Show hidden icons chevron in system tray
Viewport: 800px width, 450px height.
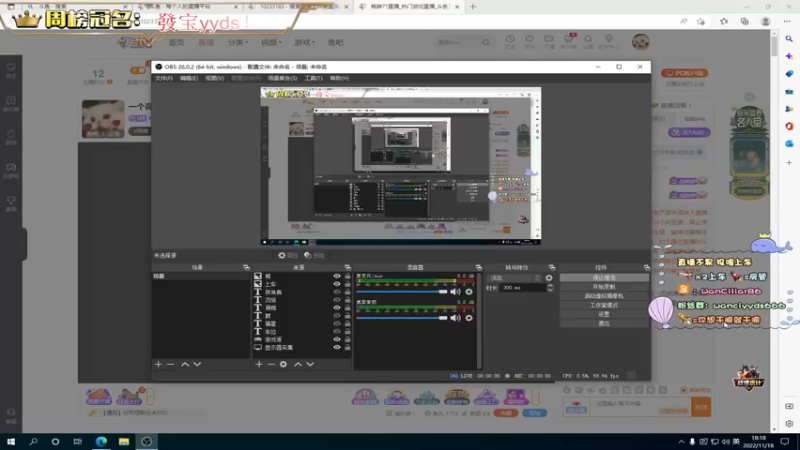pyautogui.click(x=681, y=442)
